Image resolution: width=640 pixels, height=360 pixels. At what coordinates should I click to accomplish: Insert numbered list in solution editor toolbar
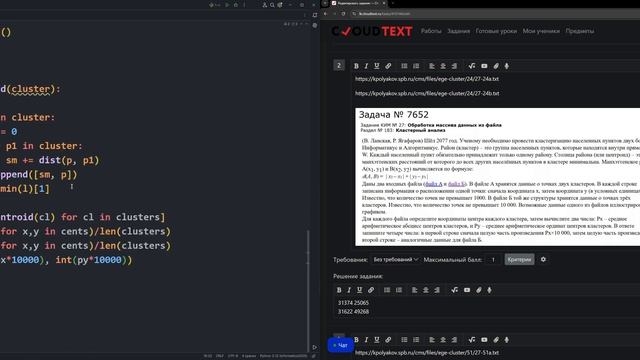pos(399,290)
